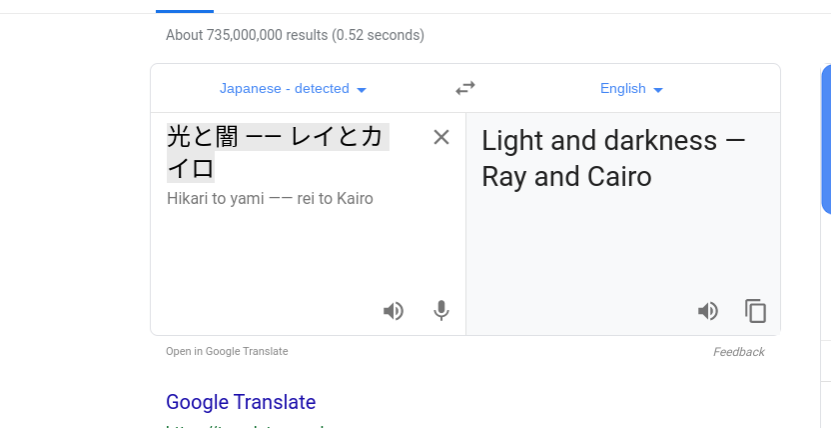Click the translated text Light and darkness

pos(599,141)
